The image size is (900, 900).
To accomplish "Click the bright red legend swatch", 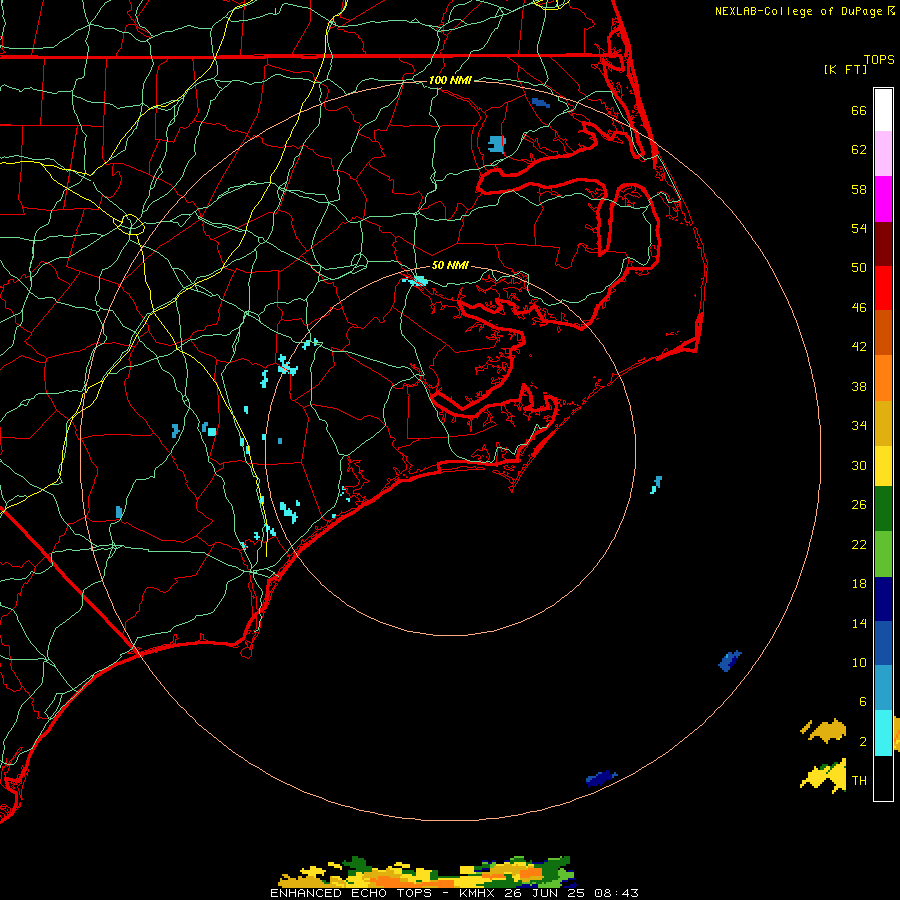I will [x=883, y=288].
